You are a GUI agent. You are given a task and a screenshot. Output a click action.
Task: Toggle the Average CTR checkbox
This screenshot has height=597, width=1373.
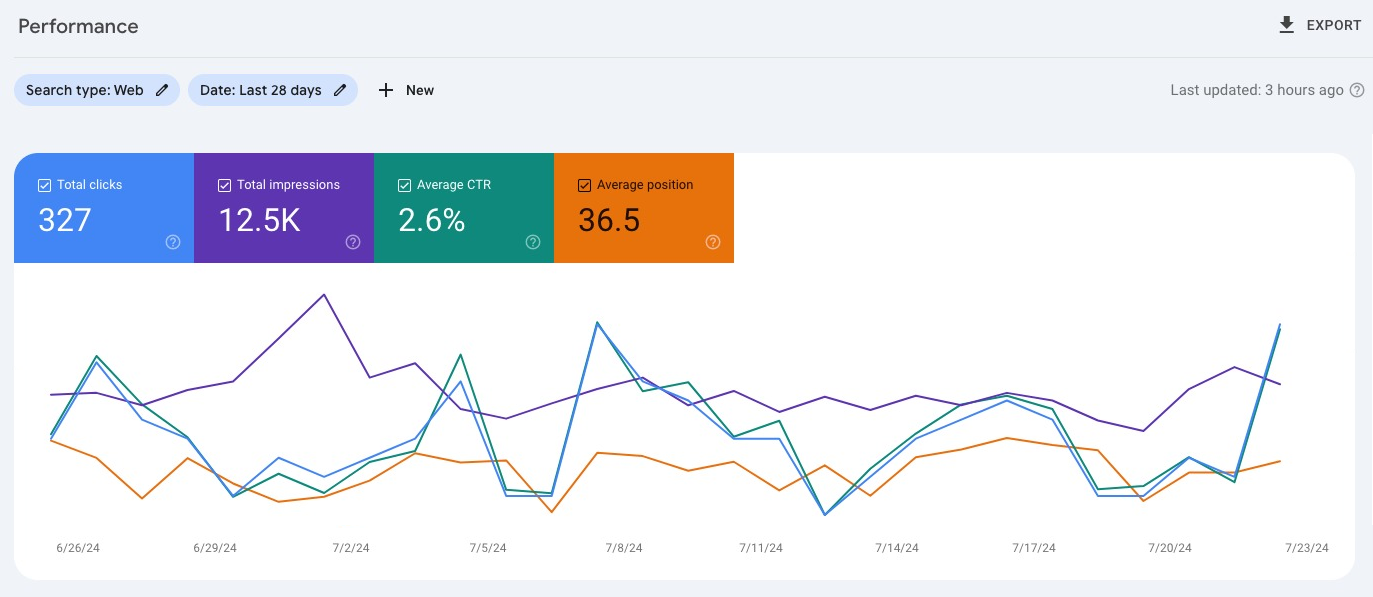tap(404, 185)
